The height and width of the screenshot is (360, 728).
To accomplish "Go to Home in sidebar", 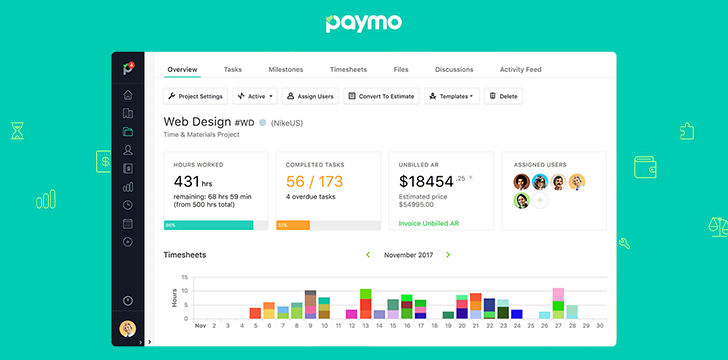I will (128, 95).
